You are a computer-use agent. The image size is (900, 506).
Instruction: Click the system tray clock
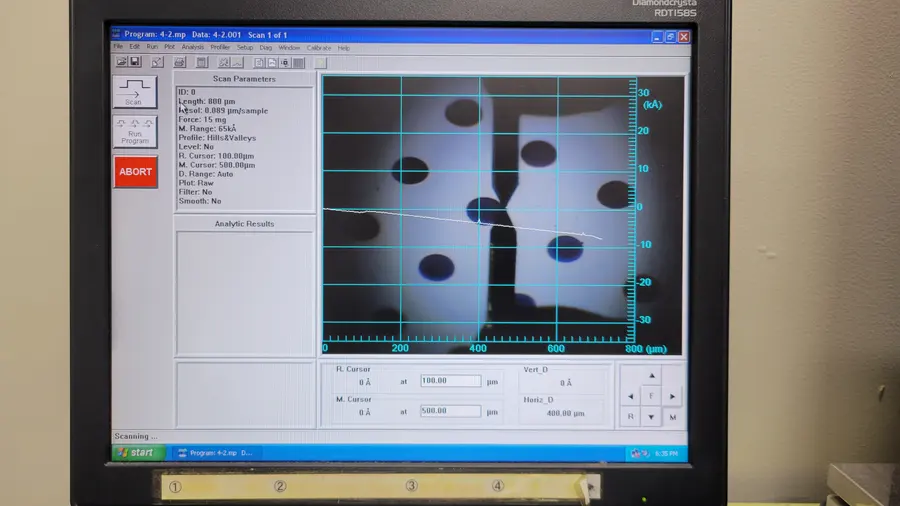666,453
